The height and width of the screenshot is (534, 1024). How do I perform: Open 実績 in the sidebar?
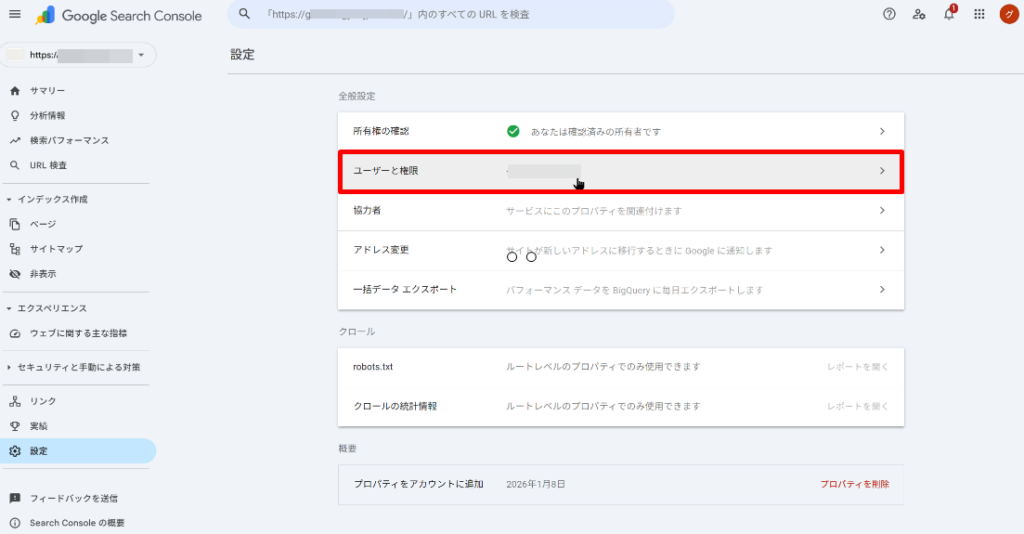pyautogui.click(x=39, y=426)
